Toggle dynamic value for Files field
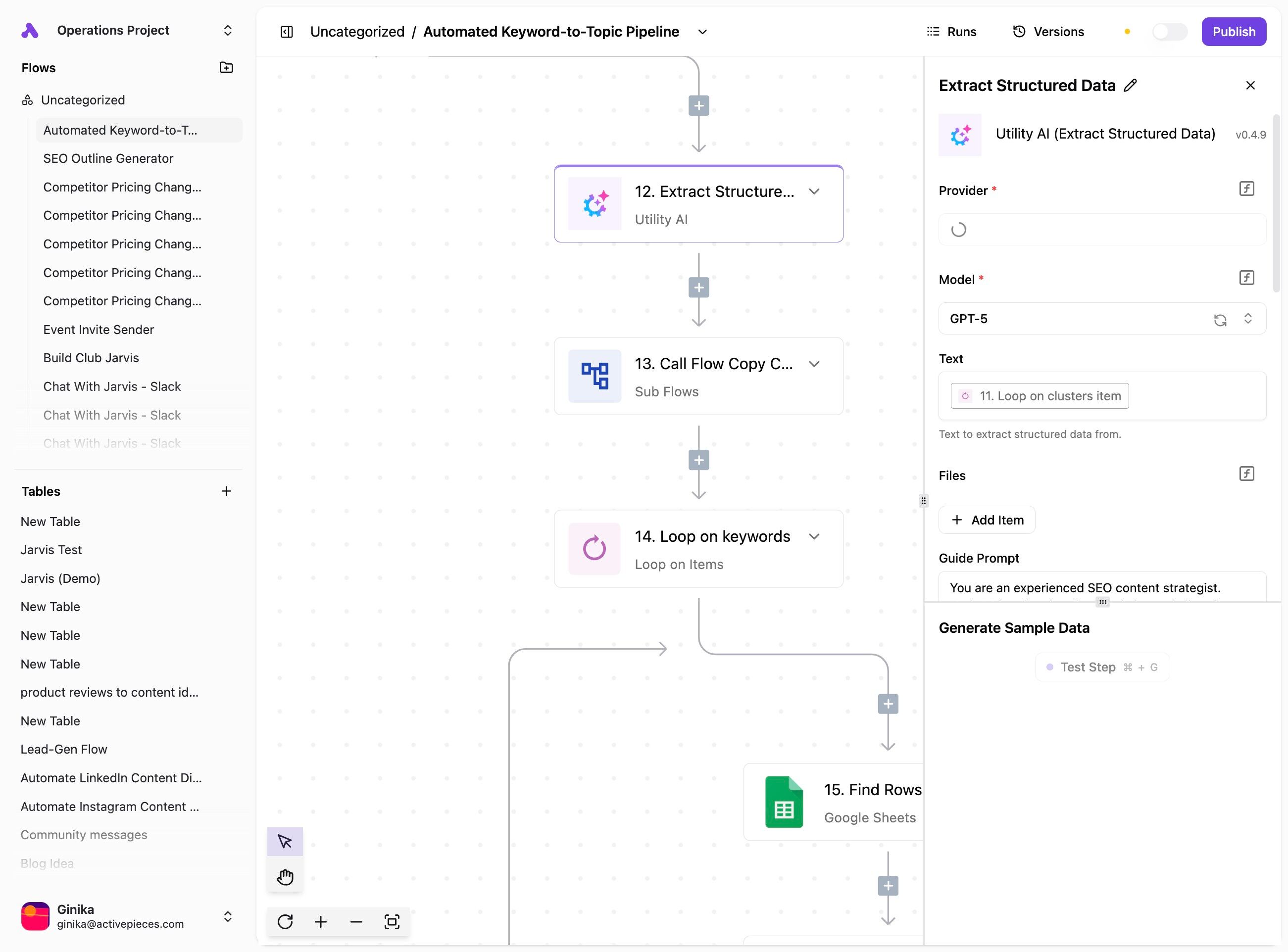The width and height of the screenshot is (1288, 952). (1246, 474)
